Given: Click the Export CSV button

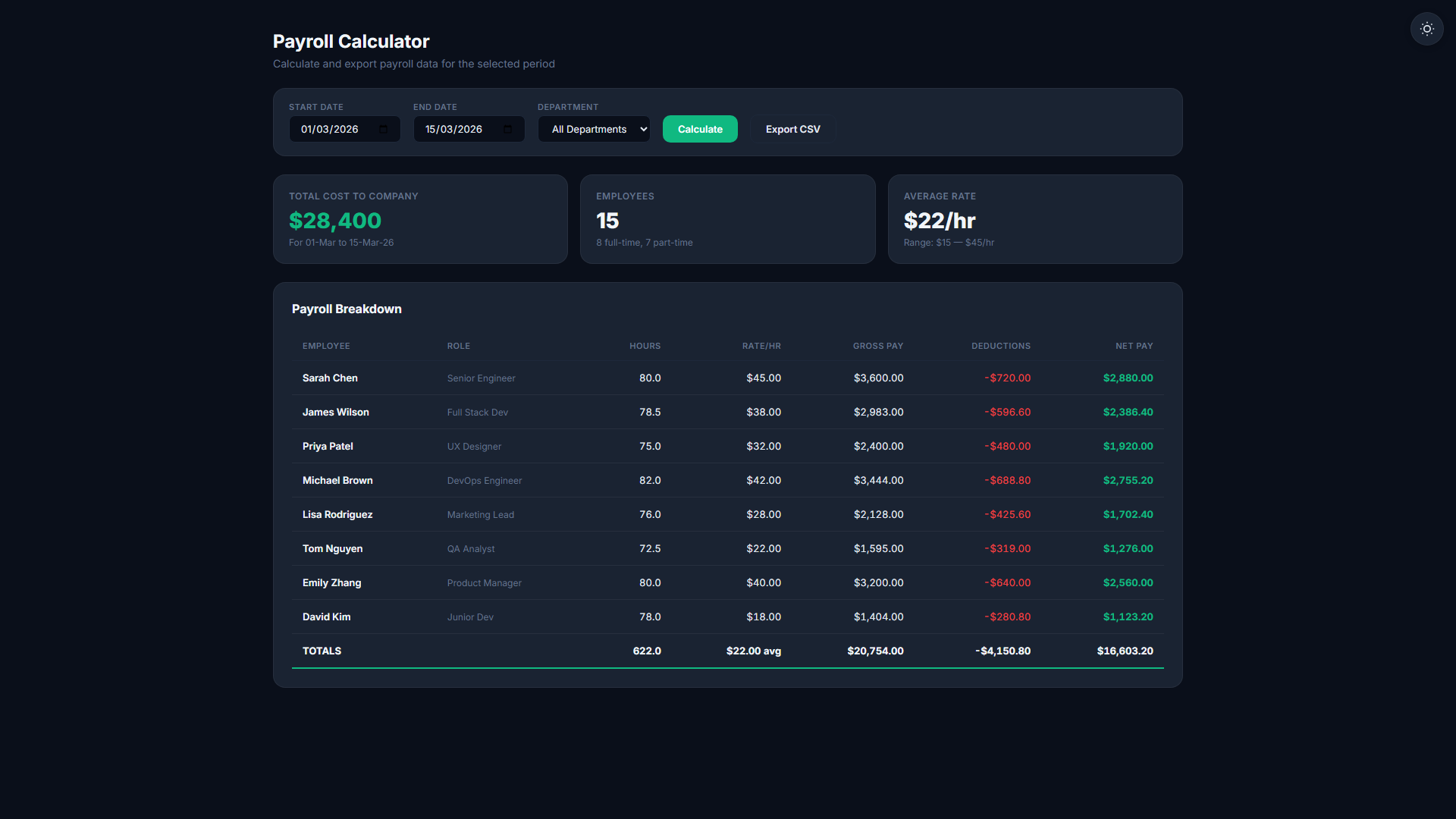Looking at the screenshot, I should tap(792, 129).
